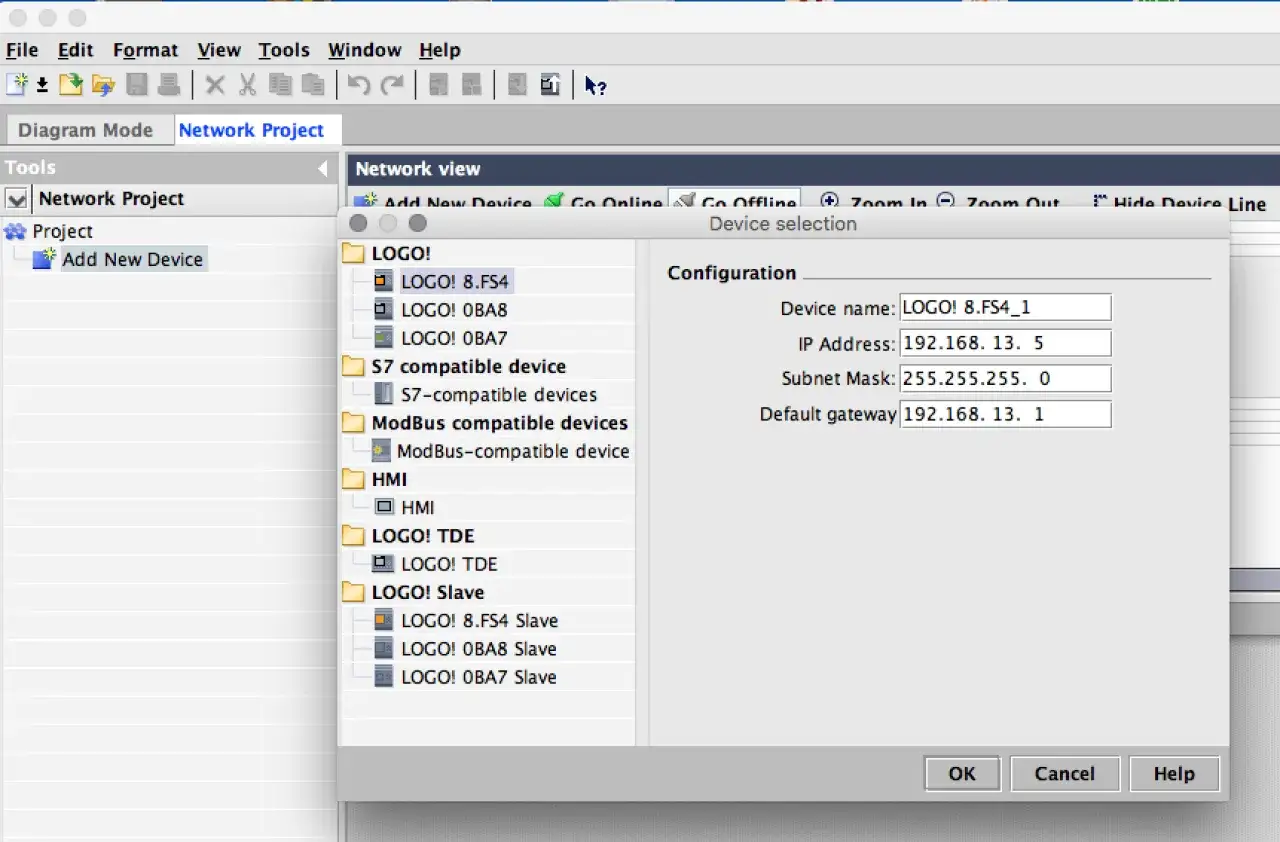Viewport: 1280px width, 842px height.
Task: Click the Subnet Mask input field
Action: pyautogui.click(x=1005, y=379)
